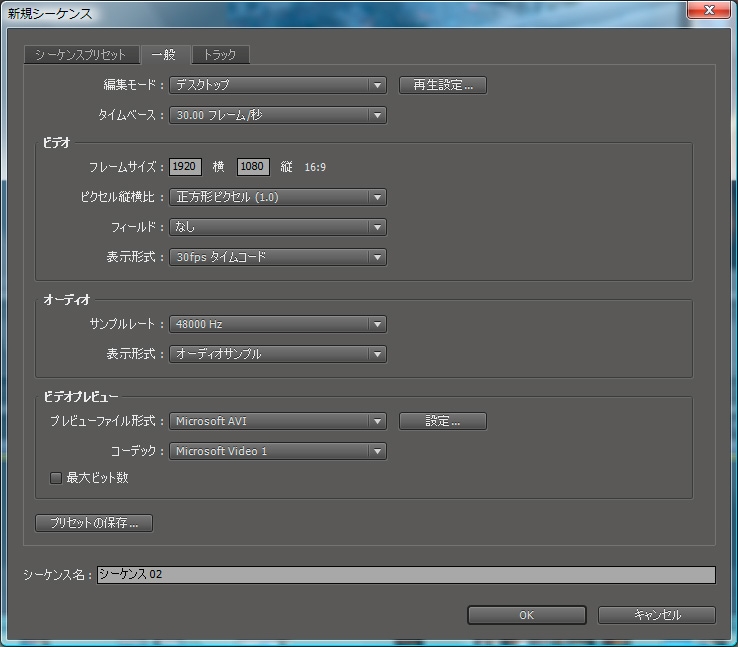This screenshot has width=738, height=647.
Task: Expand the コーデック dropdown showing Microsoft Video 1
Action: 278,451
